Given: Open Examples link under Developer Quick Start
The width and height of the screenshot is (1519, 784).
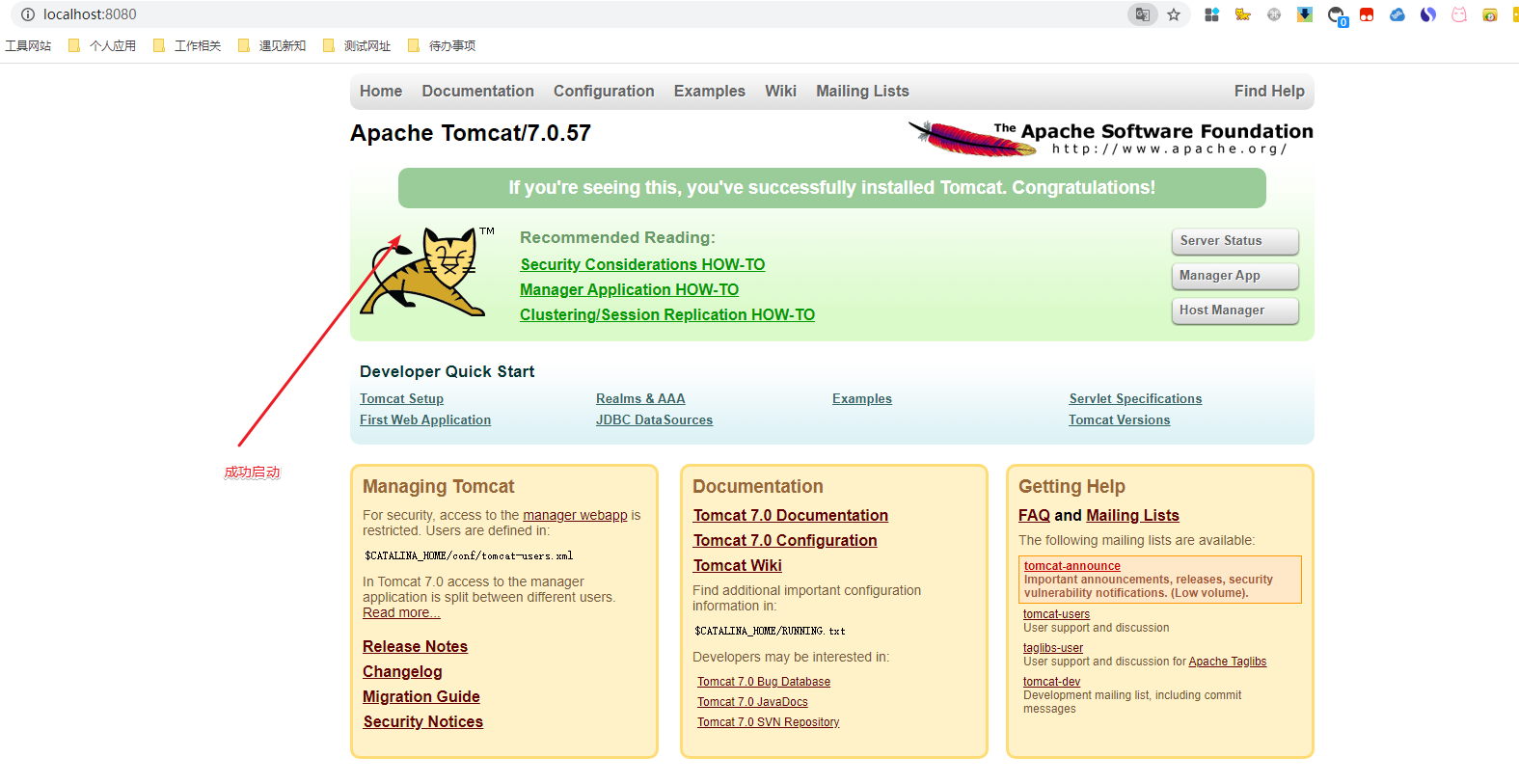Looking at the screenshot, I should tap(862, 399).
